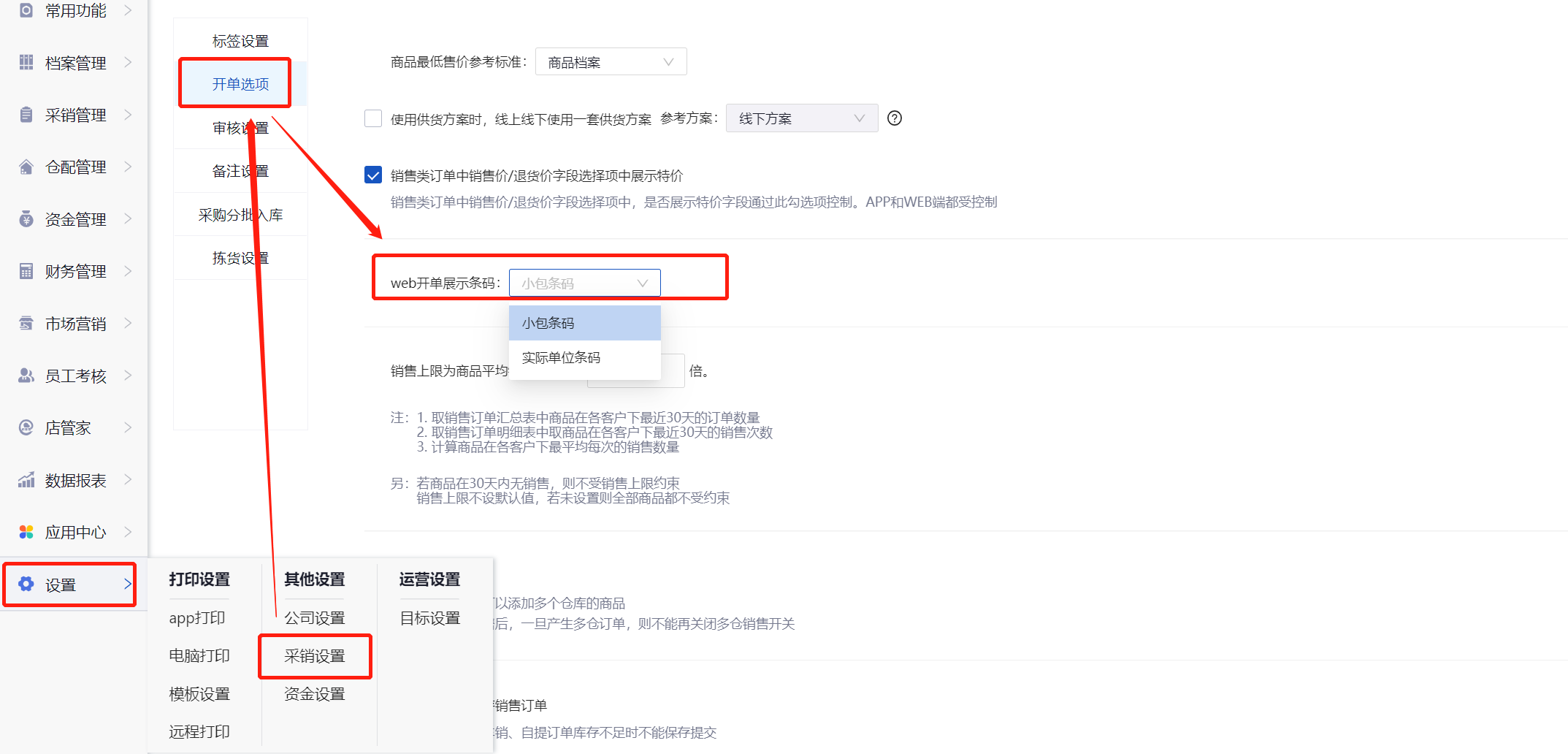Image resolution: width=1568 pixels, height=754 pixels.
Task: Open the 参考方案 线下方案 dropdown
Action: click(801, 118)
